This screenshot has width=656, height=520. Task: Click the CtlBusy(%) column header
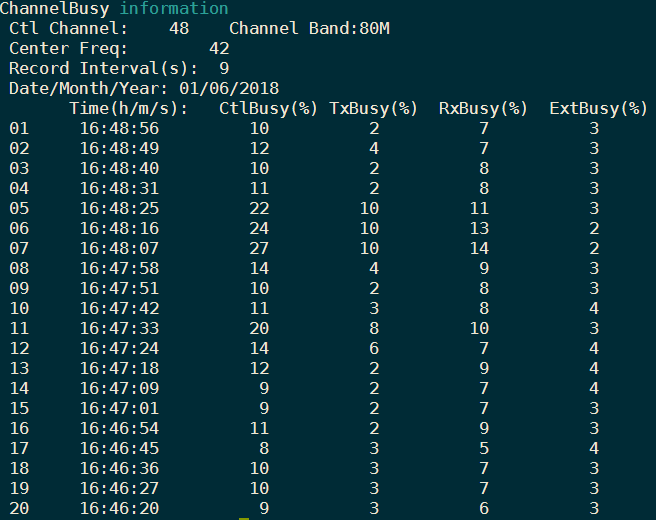coord(268,108)
